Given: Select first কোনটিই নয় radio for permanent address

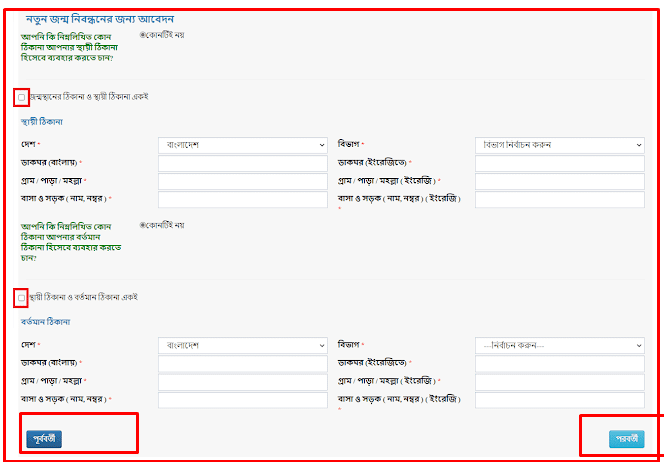Looking at the screenshot, I should [x=143, y=35].
